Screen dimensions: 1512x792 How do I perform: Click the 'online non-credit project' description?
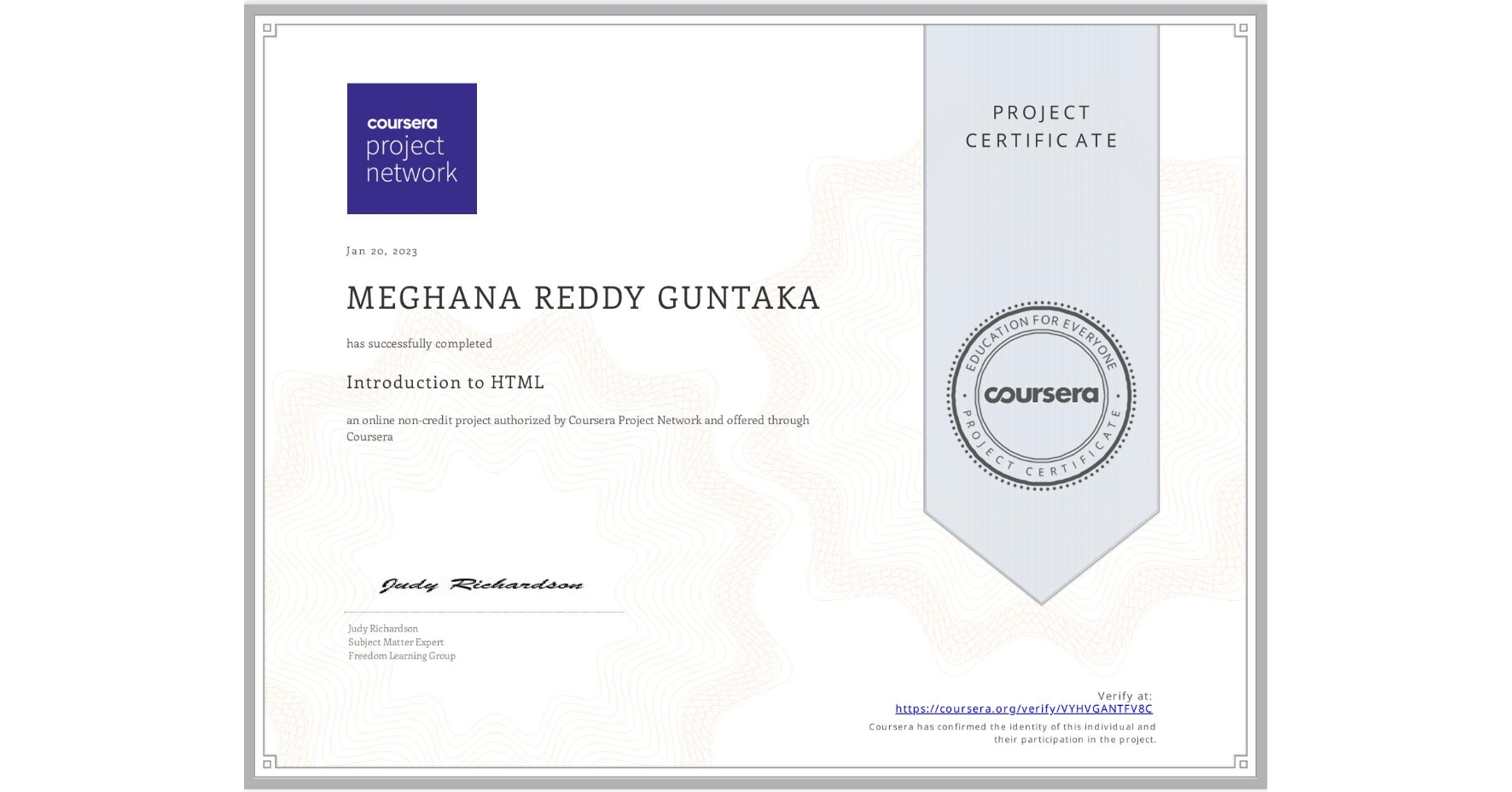(578, 428)
